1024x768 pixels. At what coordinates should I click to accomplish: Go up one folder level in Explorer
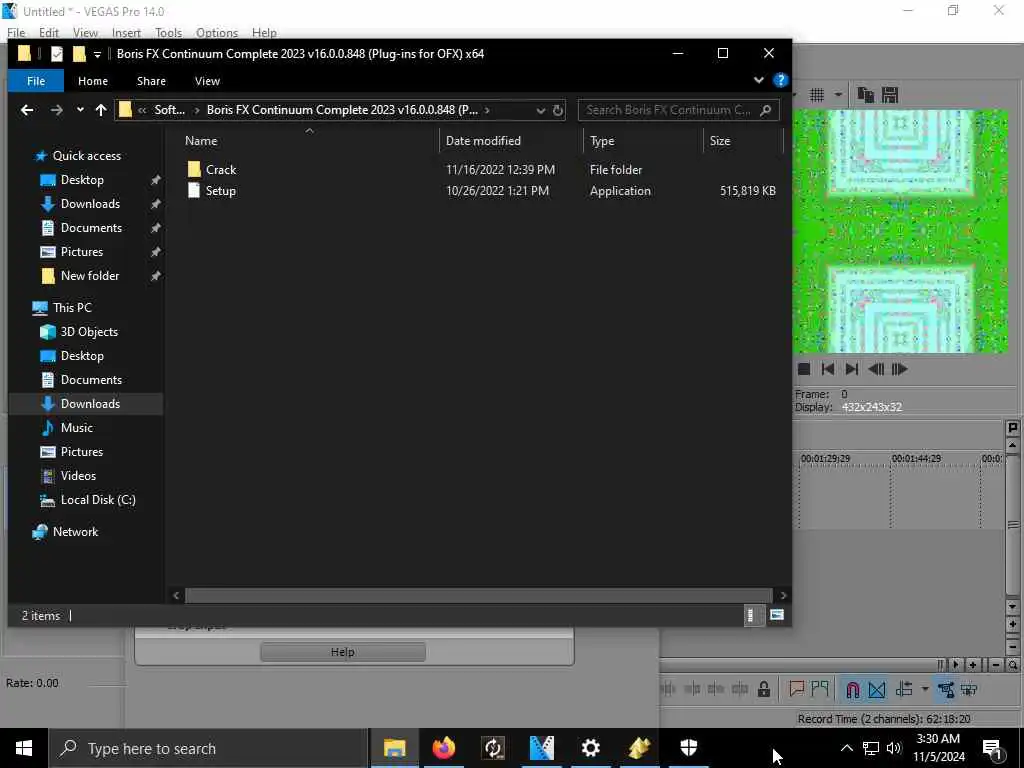[101, 110]
